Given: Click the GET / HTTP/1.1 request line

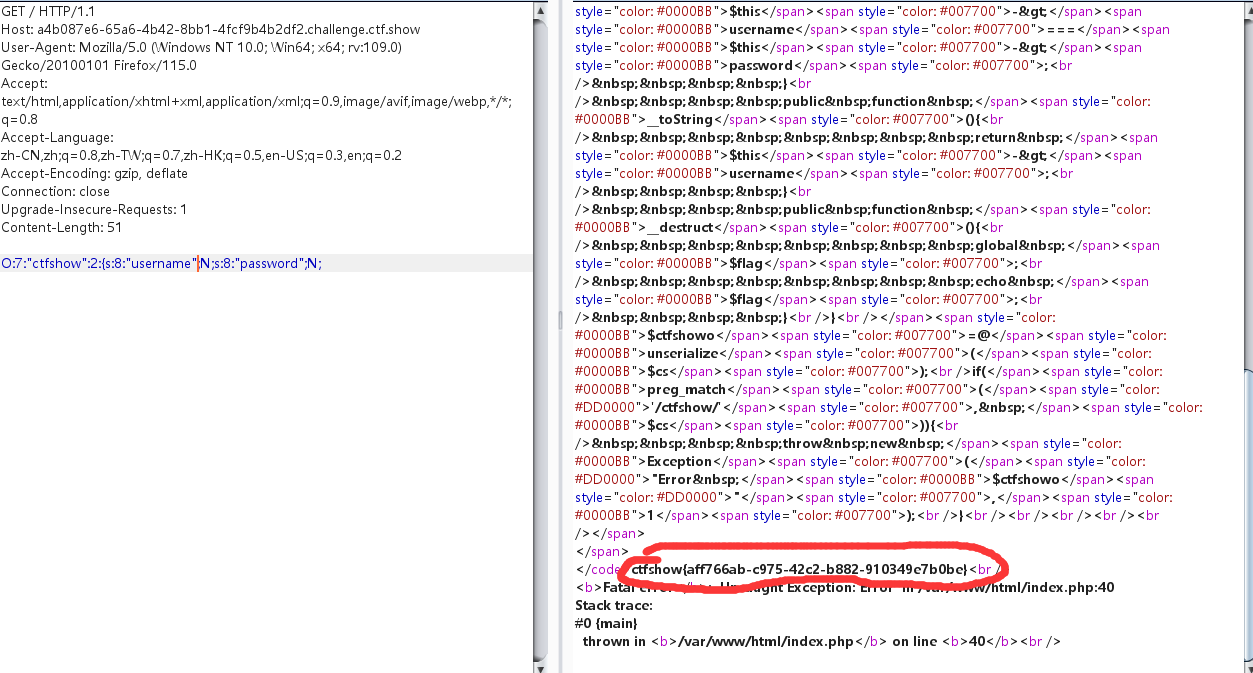Looking at the screenshot, I should coord(49,11).
